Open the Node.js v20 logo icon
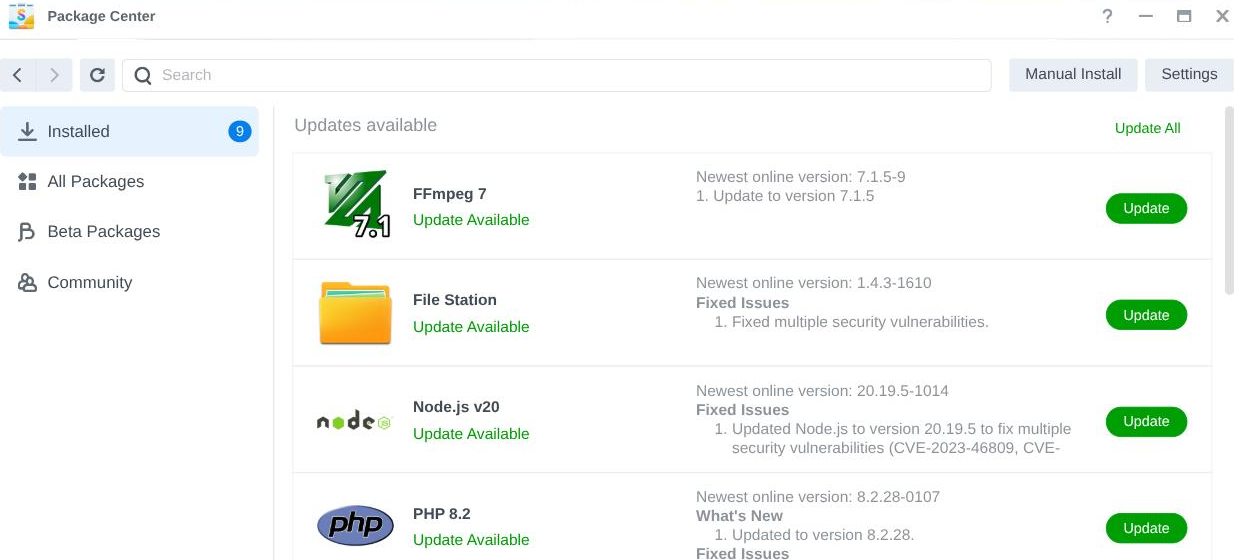Screen dimensions: 1234x560 click(x=354, y=422)
